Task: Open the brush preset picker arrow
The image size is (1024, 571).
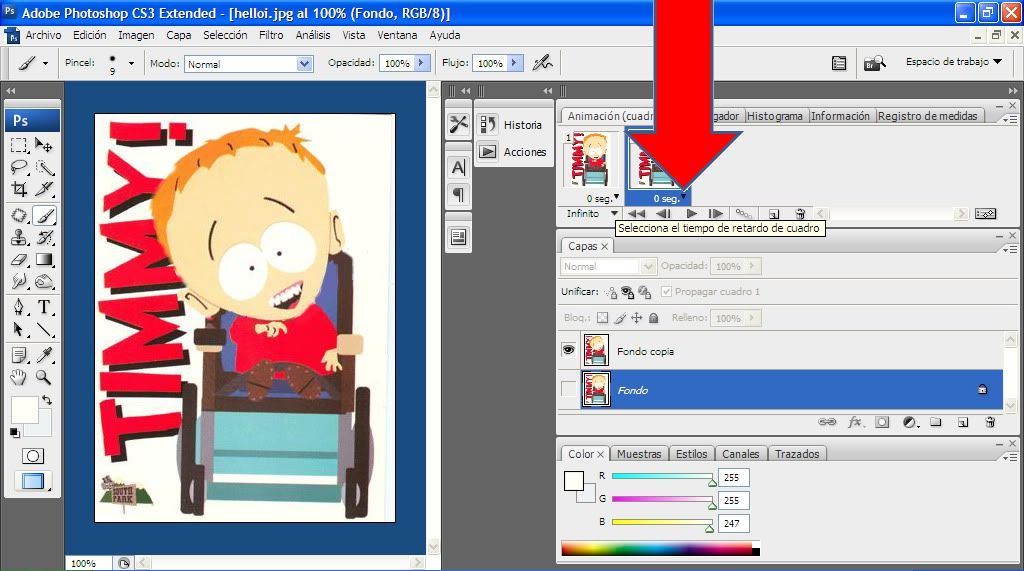Action: [x=131, y=63]
